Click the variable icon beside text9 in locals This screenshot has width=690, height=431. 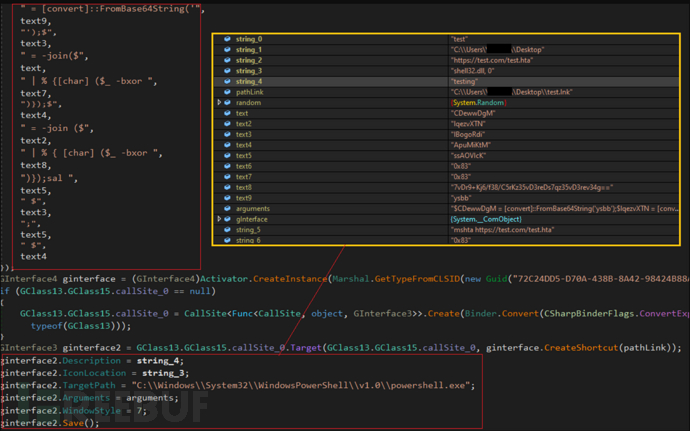(227, 198)
